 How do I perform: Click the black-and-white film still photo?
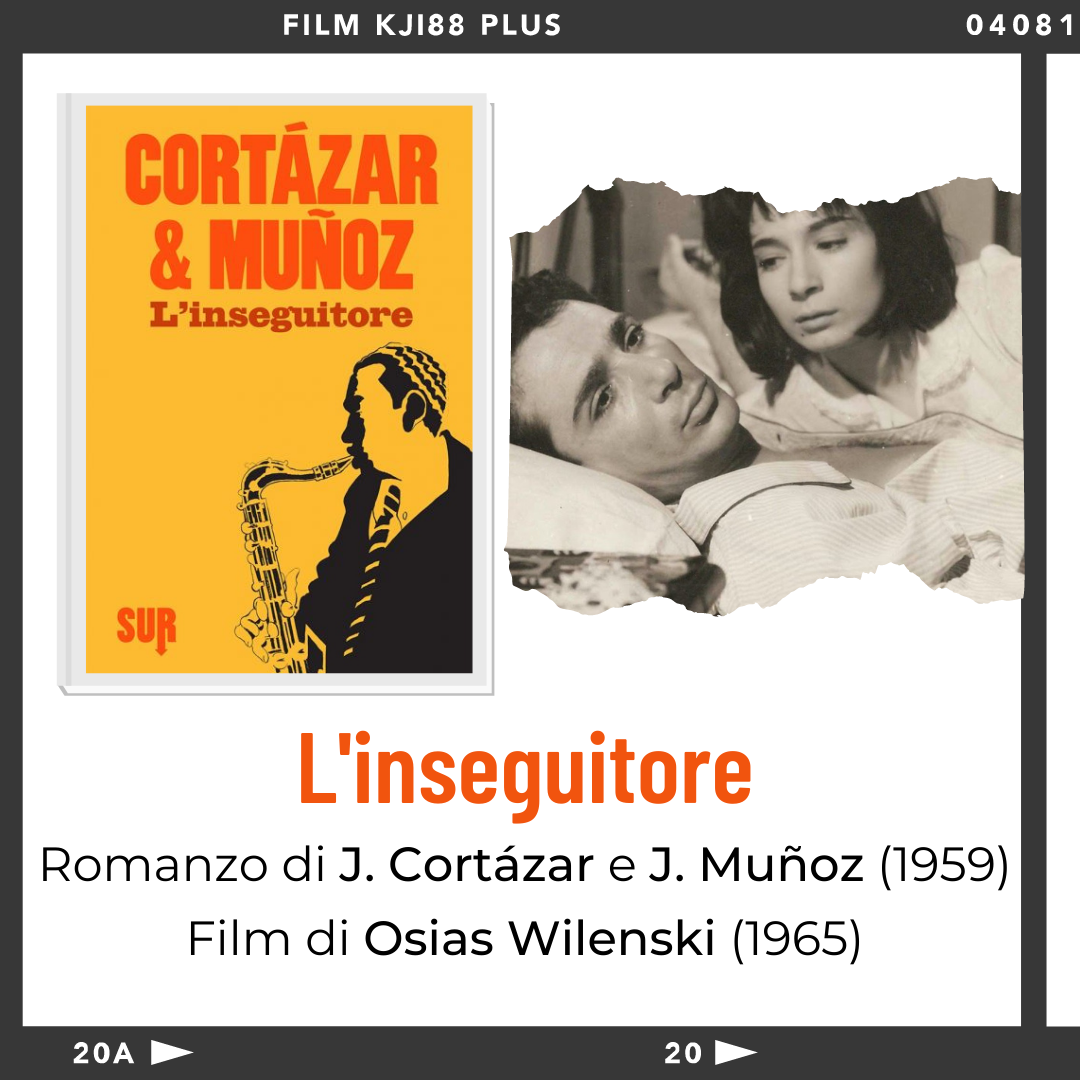coord(765,396)
